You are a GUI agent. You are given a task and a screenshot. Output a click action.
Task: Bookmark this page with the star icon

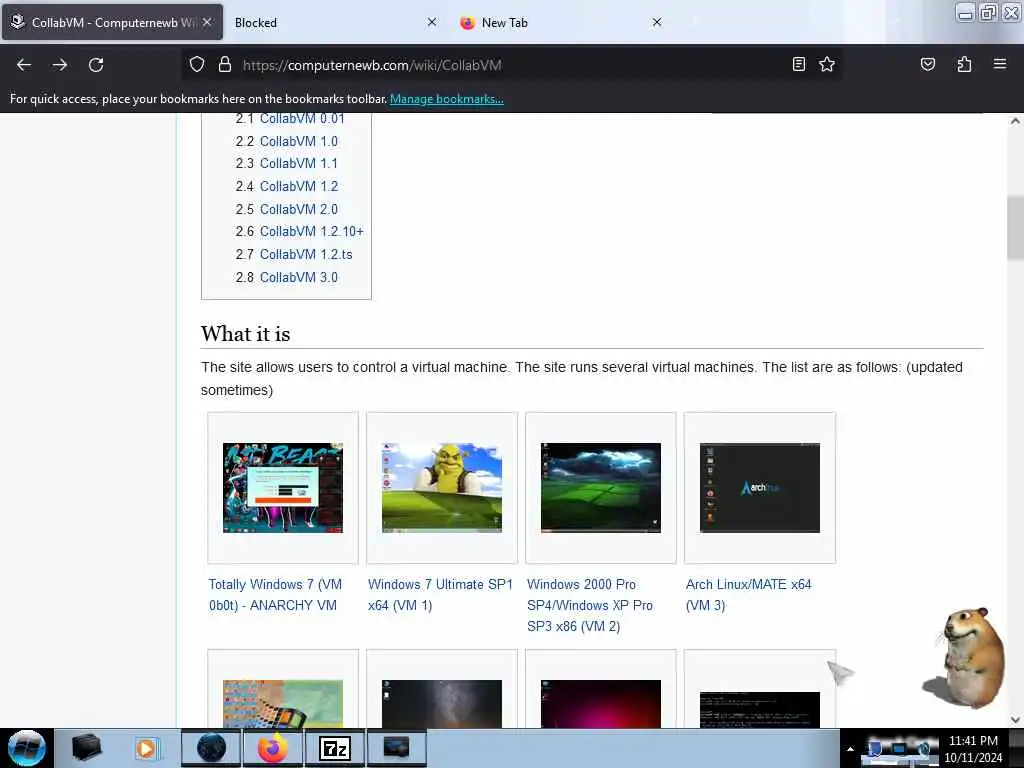click(827, 64)
